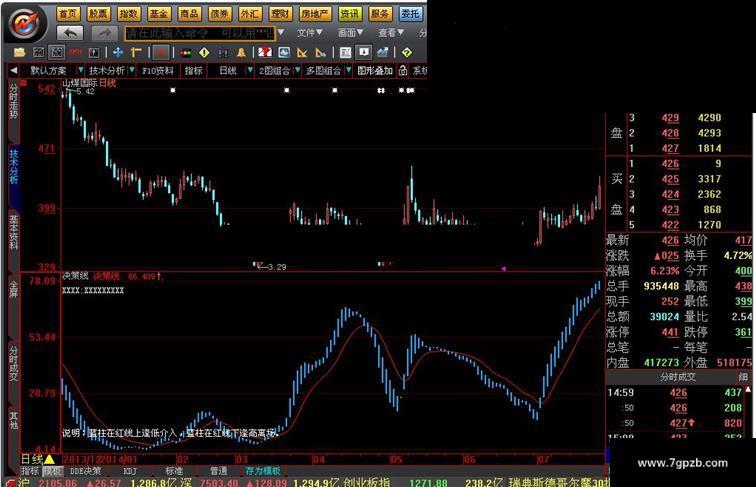Click the 理财 navigation button
The image size is (756, 487).
[280, 14]
